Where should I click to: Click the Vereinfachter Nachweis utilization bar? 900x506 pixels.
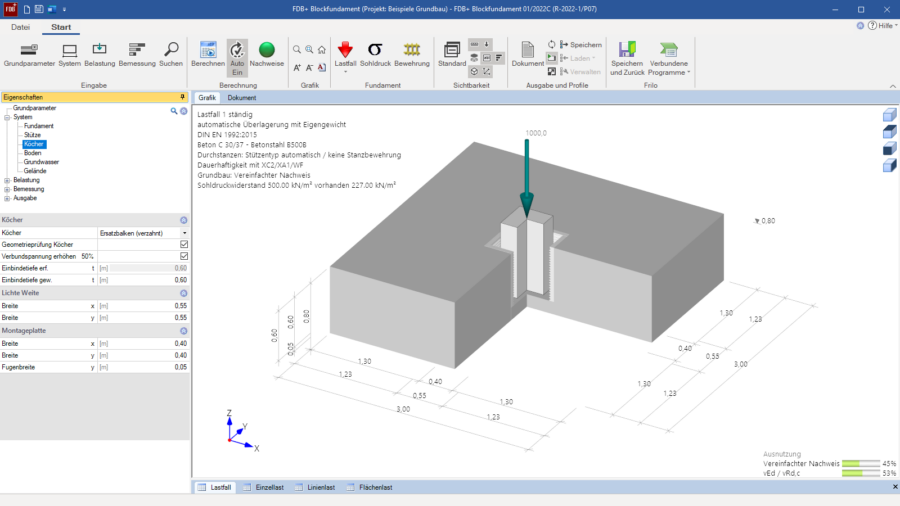tap(860, 464)
